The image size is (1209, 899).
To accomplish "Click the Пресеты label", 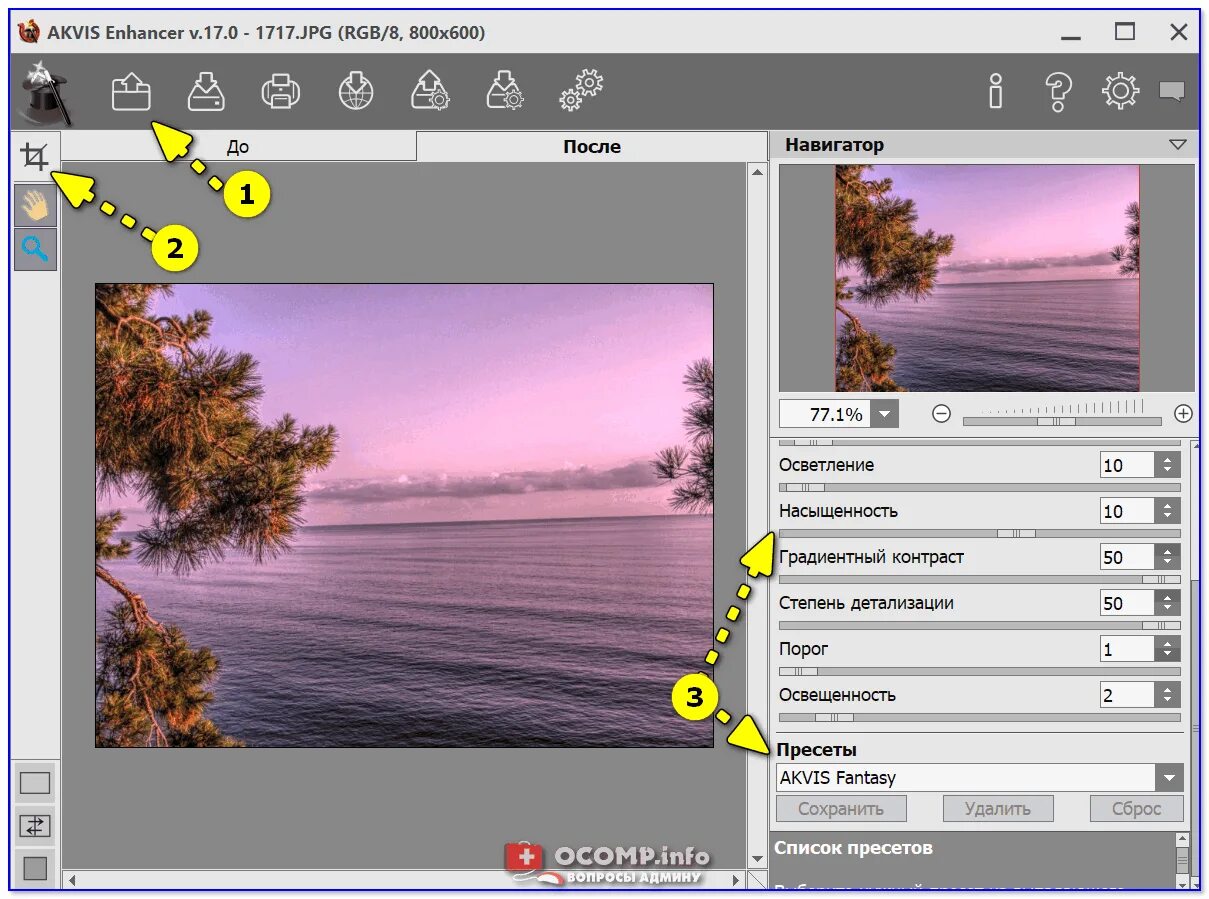I will [x=817, y=750].
